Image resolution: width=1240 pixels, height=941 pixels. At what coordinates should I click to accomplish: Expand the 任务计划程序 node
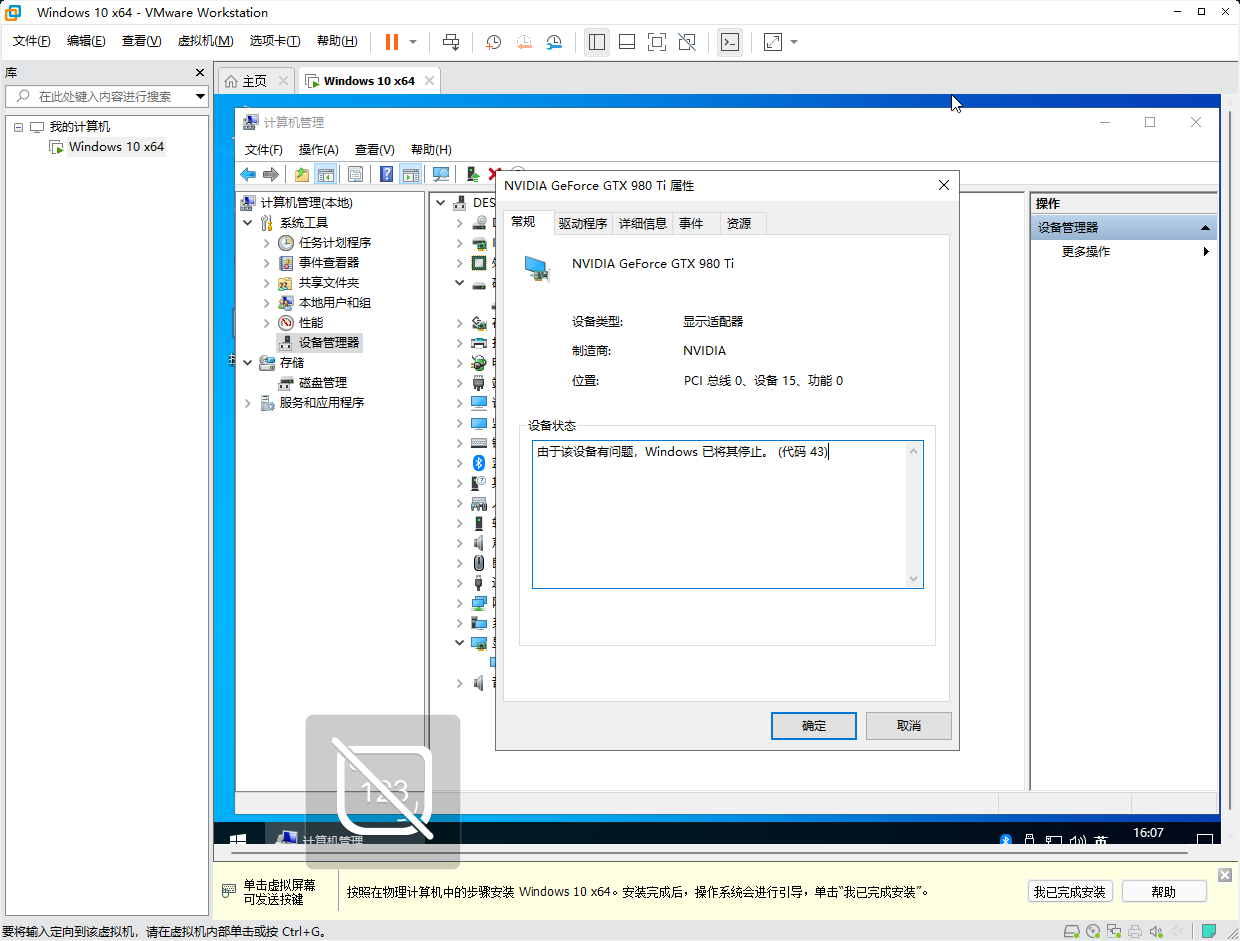point(266,243)
